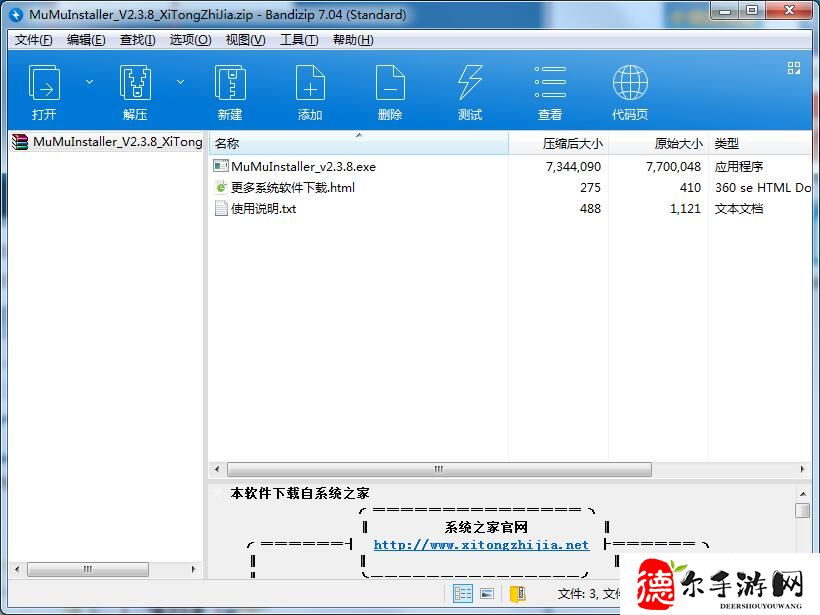
Task: Select the file 使用说明.txt
Action: point(264,209)
